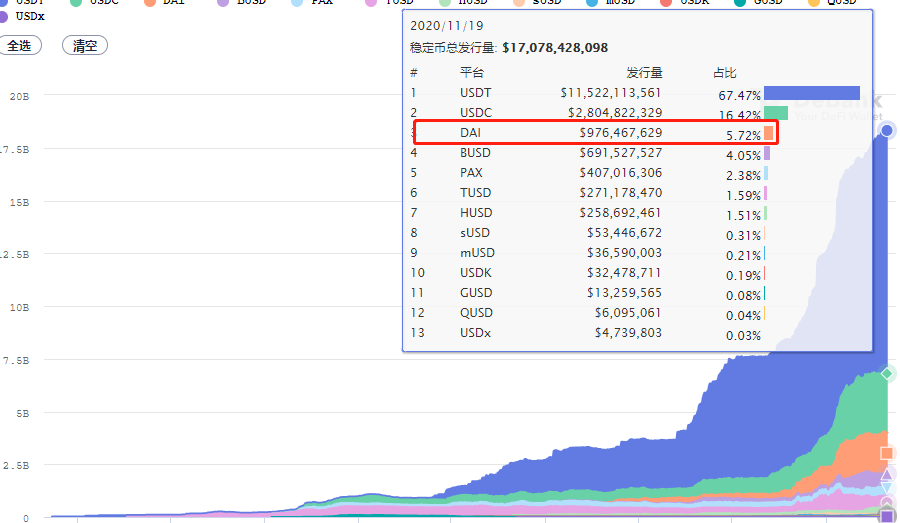Click the orange DAI share swatch in tooltip
The height and width of the screenshot is (523, 900).
tap(769, 133)
